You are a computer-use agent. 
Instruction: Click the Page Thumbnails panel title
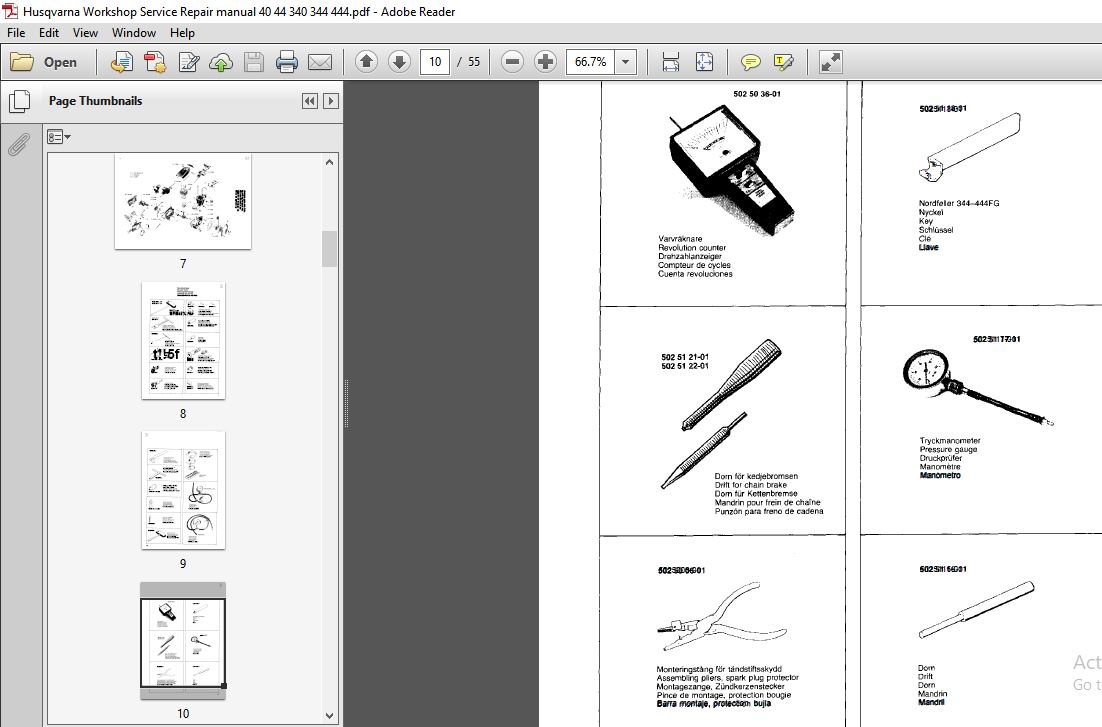point(96,101)
